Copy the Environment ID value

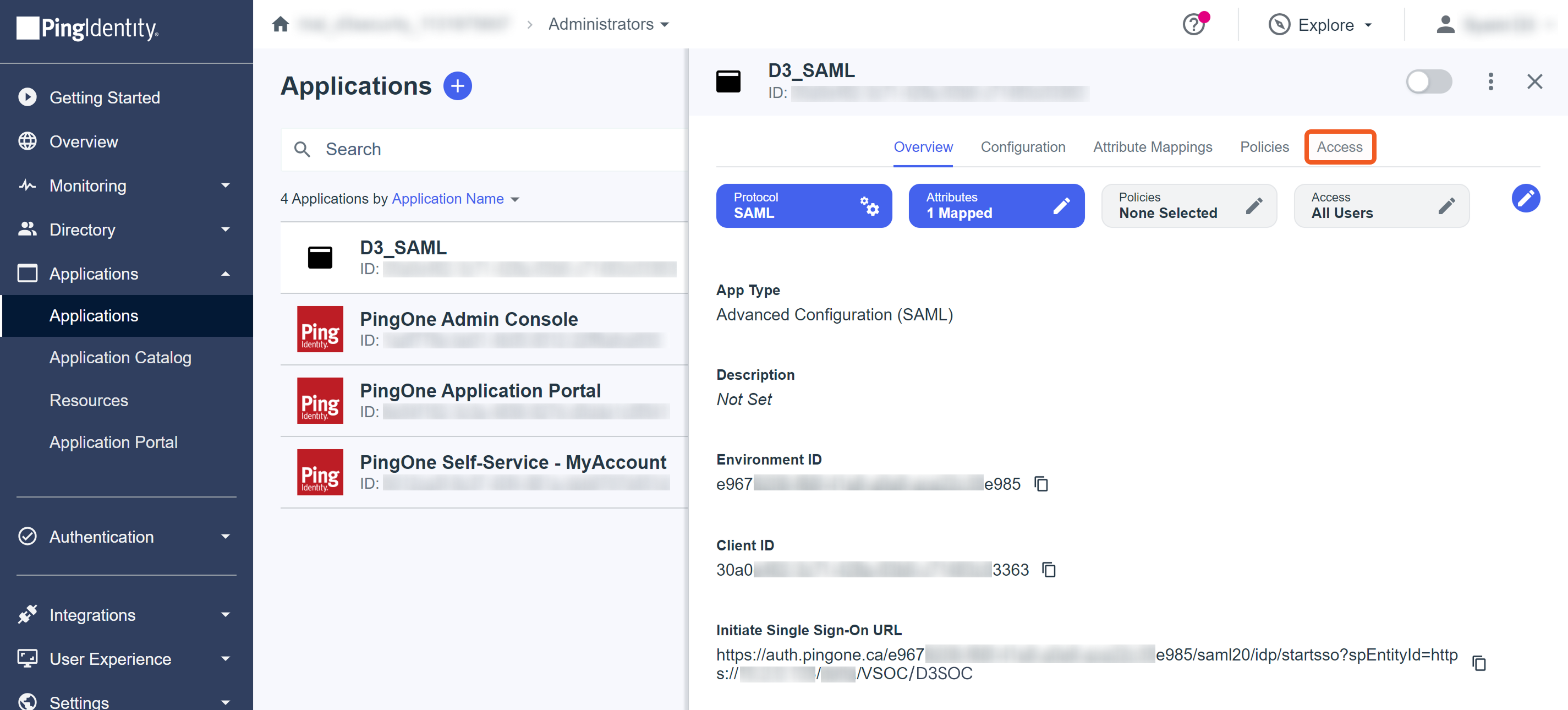pyautogui.click(x=1041, y=484)
